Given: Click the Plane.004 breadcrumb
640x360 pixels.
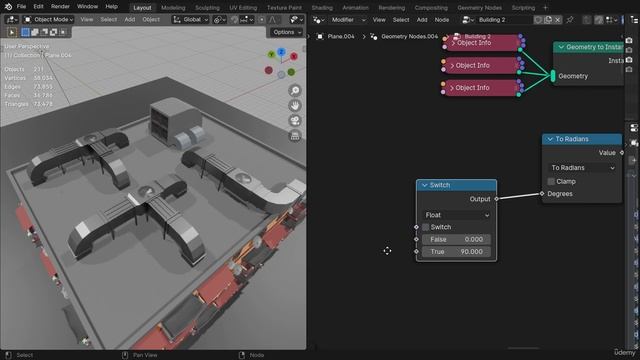Looking at the screenshot, I should coord(336,37).
